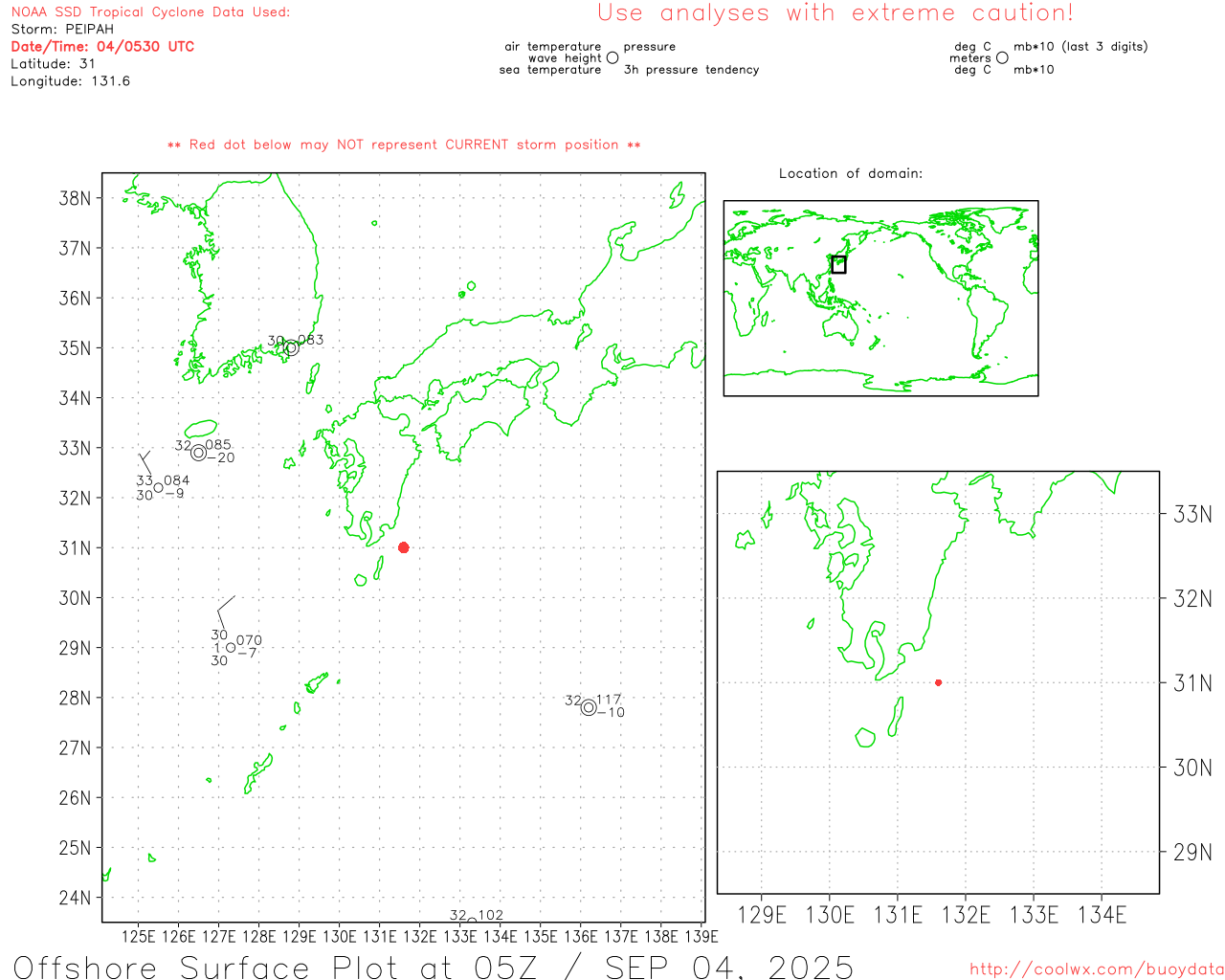
Task: Click the '29N' label on the inset map
Action: pos(1192,853)
